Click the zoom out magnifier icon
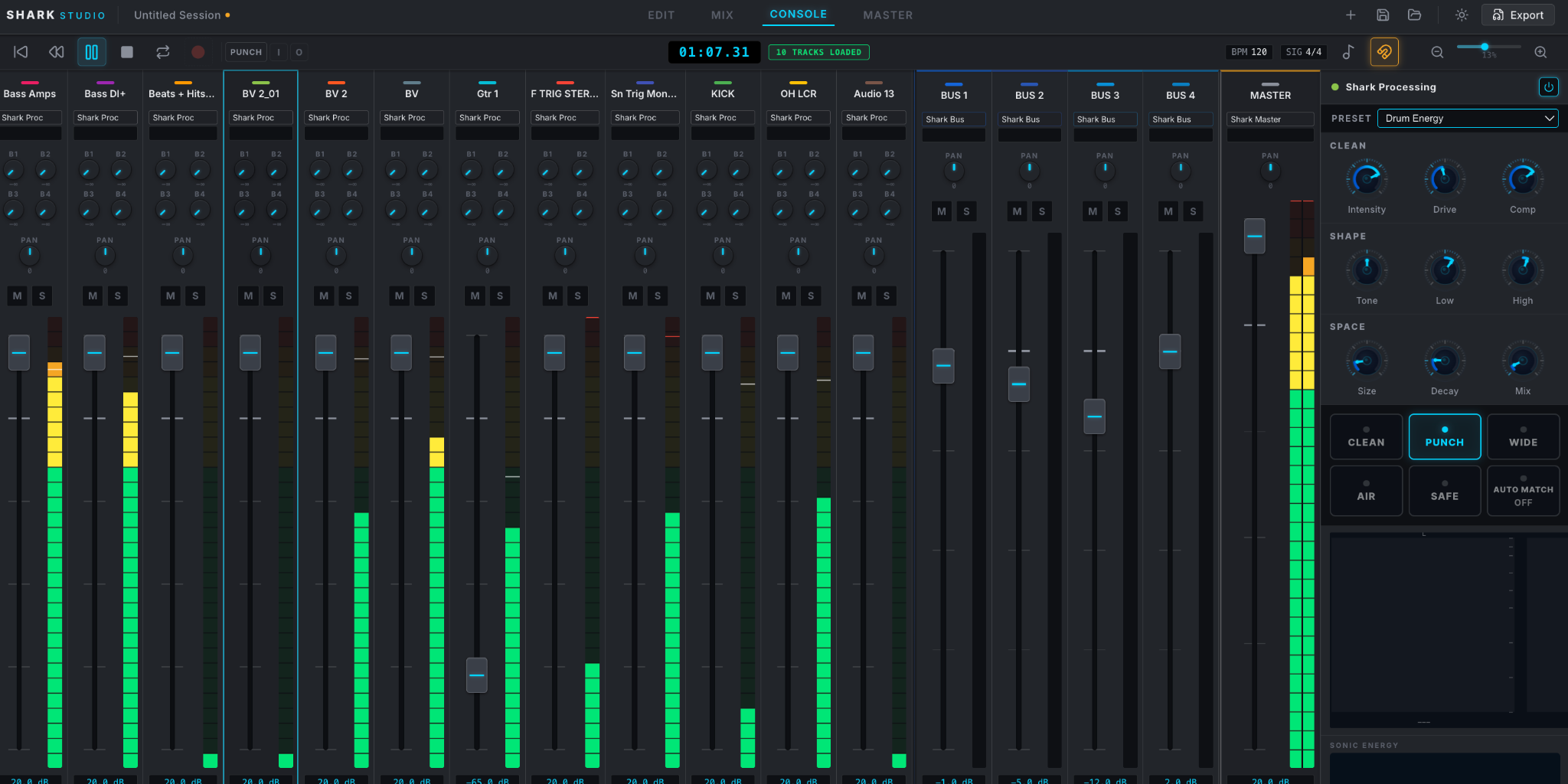This screenshot has height=784, width=1568. [1437, 52]
